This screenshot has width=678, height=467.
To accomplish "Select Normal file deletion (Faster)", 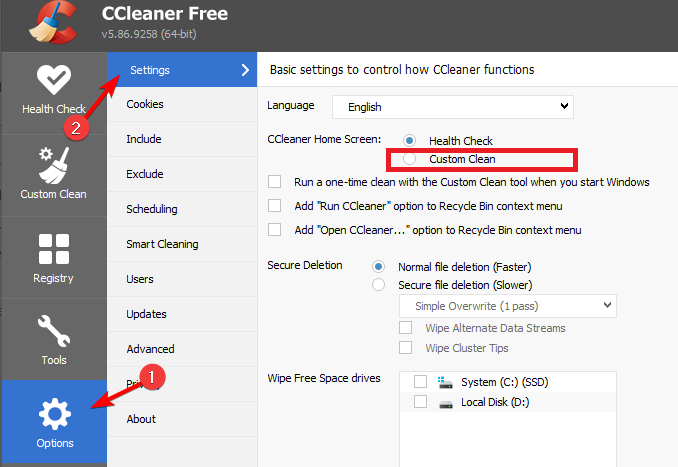I will pyautogui.click(x=378, y=266).
